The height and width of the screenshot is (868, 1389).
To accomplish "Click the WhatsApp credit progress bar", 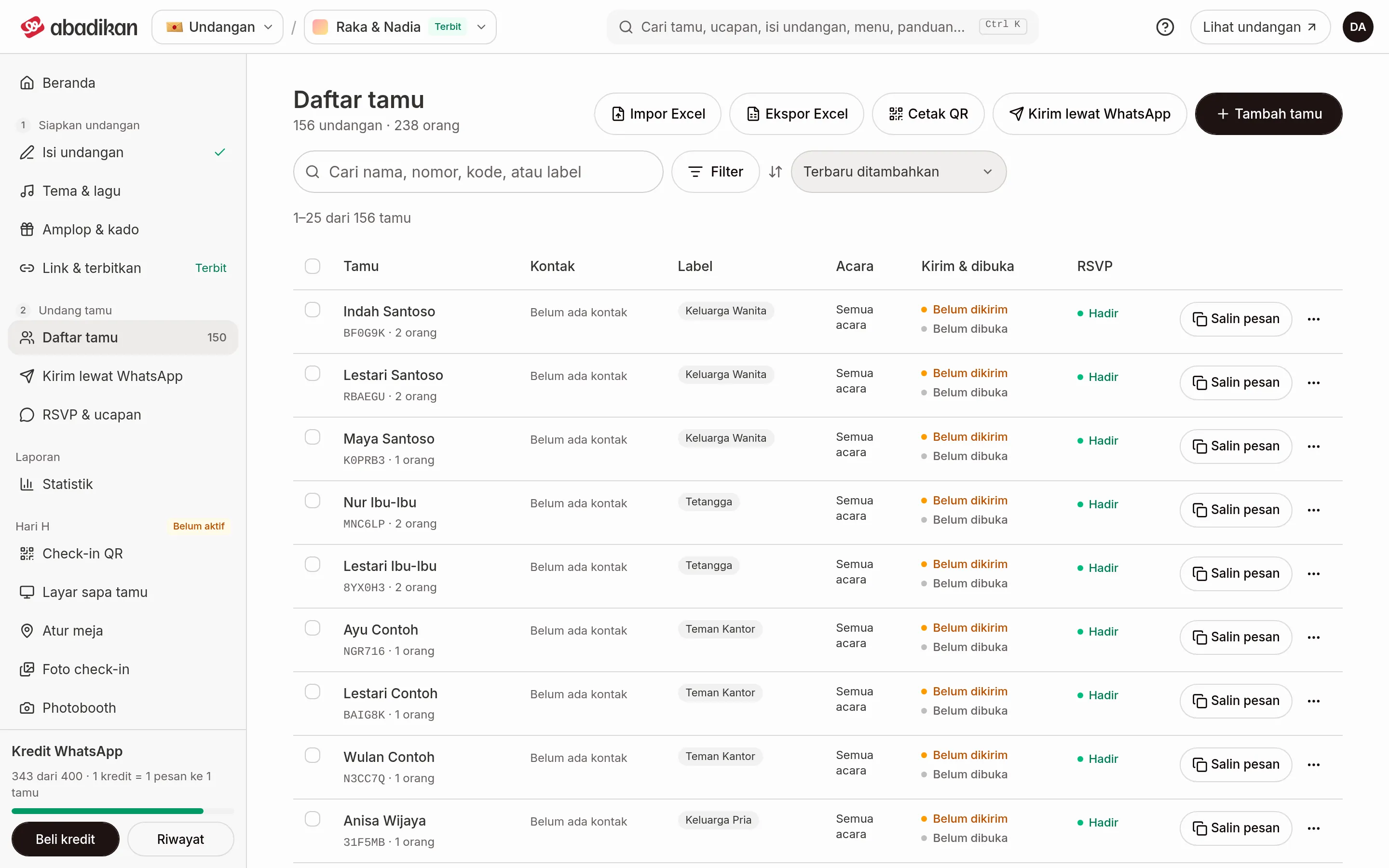I will click(123, 811).
